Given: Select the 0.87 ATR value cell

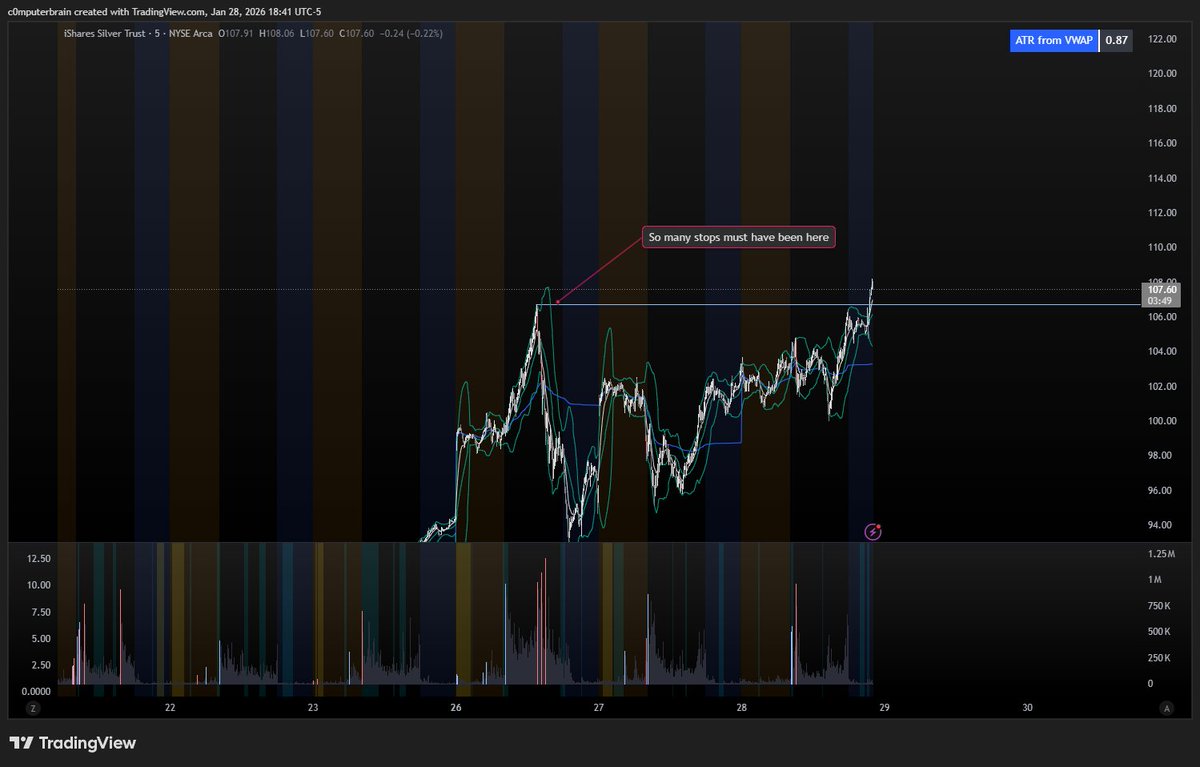Looking at the screenshot, I should click(x=1115, y=41).
